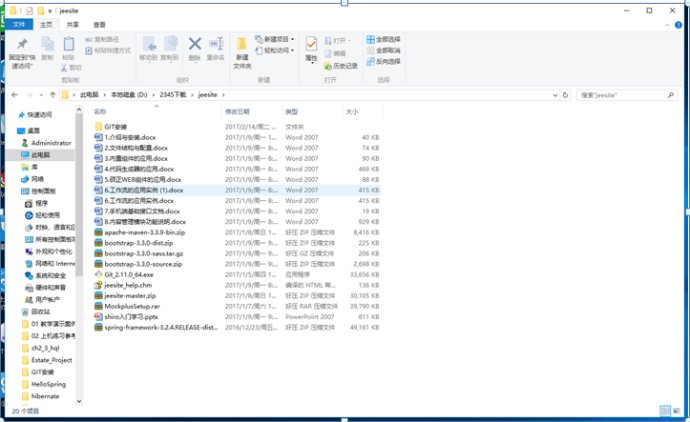690x422 pixels.
Task: Open the Easy access (轻松访问) dropdown
Action: point(275,51)
